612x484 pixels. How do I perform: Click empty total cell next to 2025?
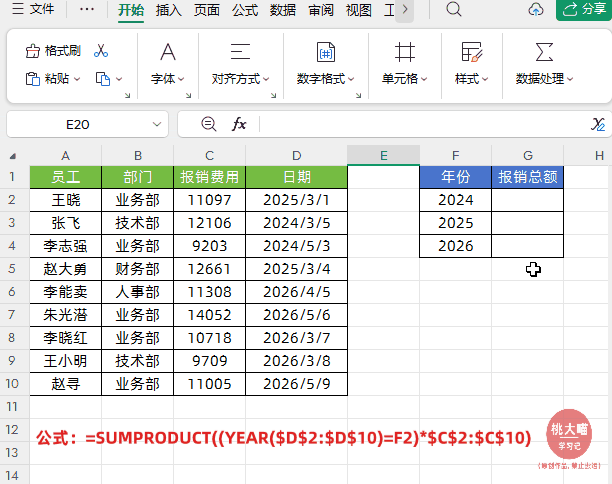coord(528,223)
